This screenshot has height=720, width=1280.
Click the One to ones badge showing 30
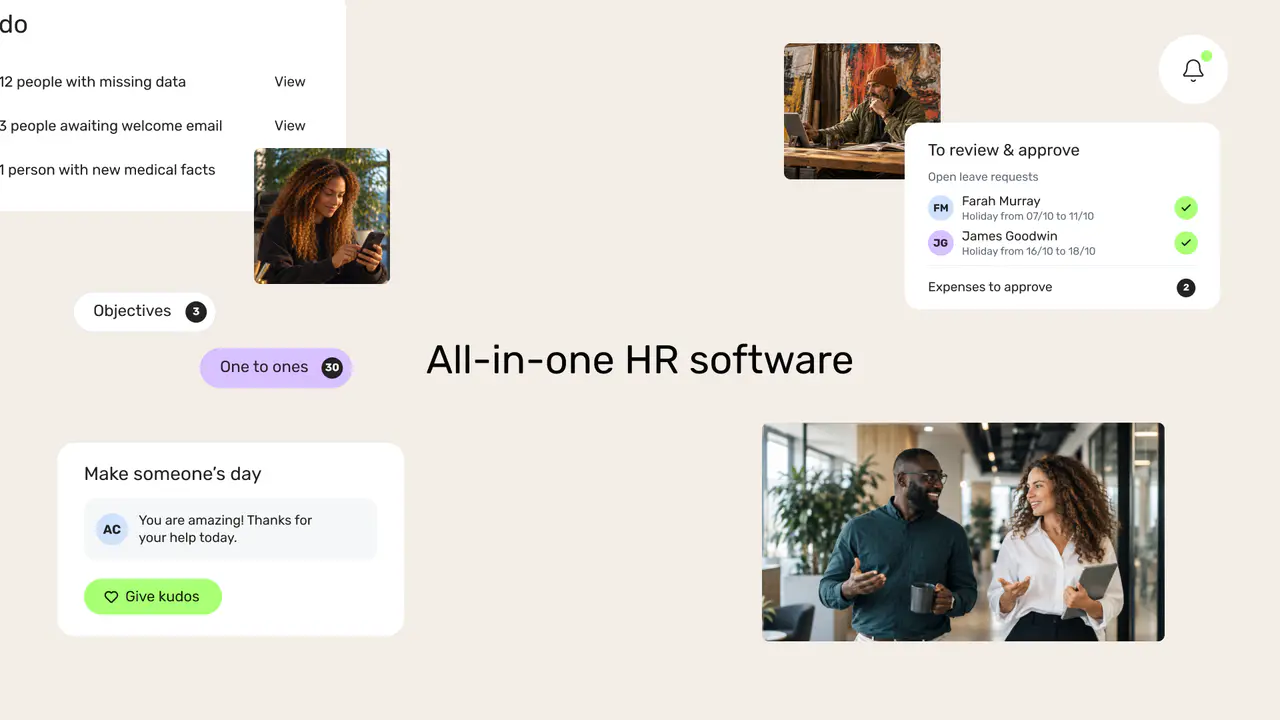[x=332, y=367]
